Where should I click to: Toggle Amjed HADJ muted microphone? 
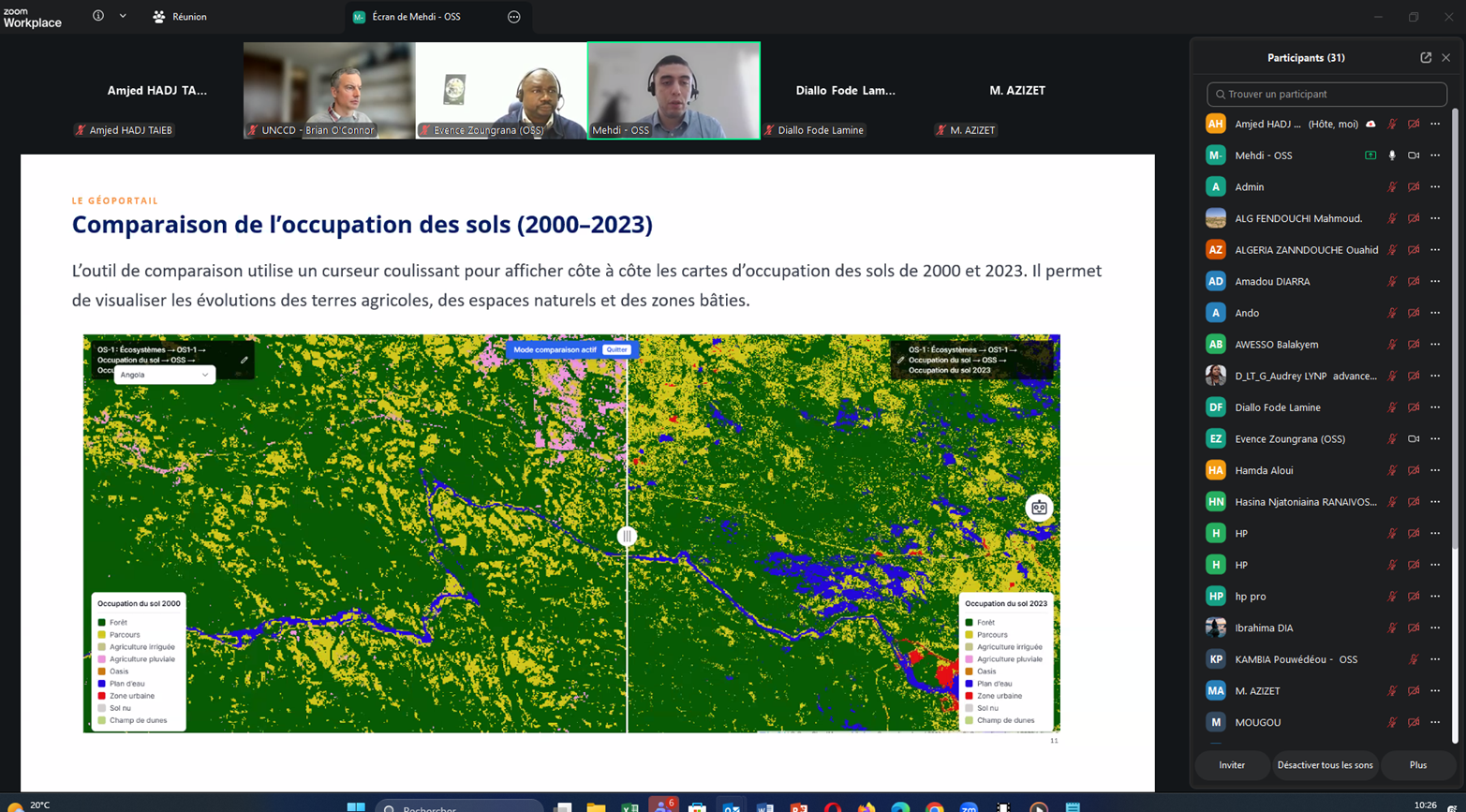click(1392, 124)
